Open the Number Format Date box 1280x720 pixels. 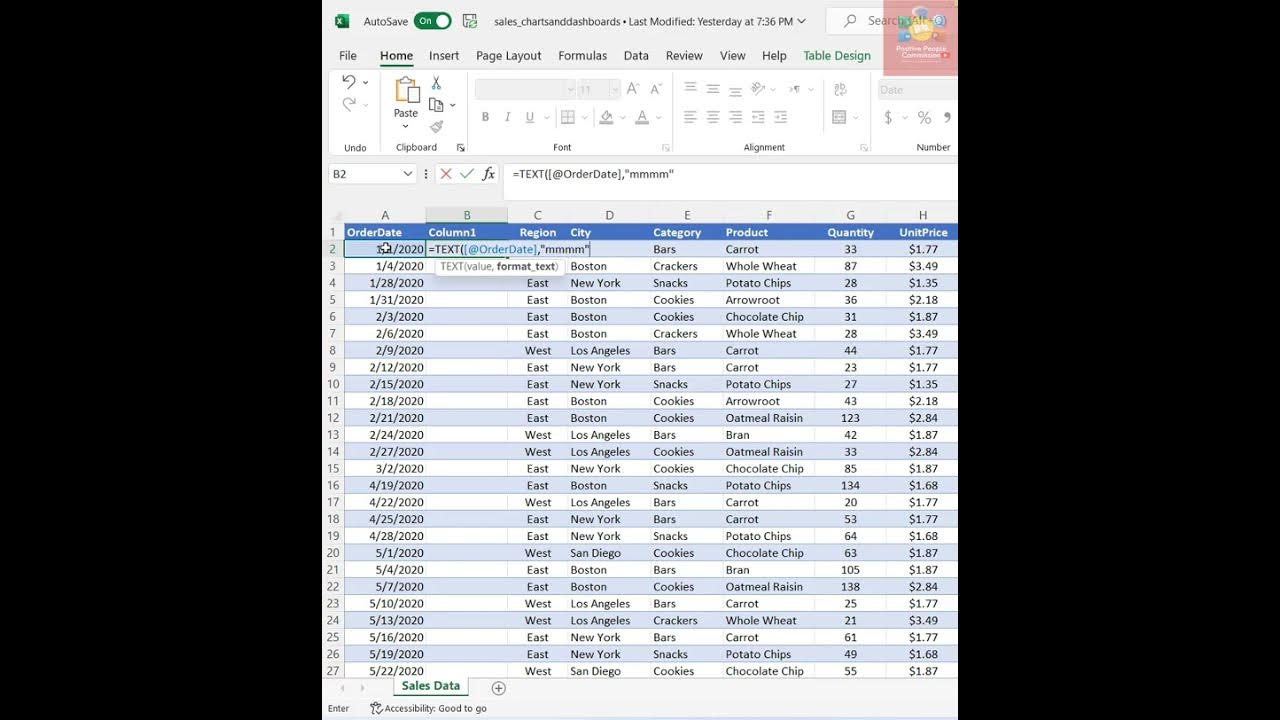coord(918,89)
